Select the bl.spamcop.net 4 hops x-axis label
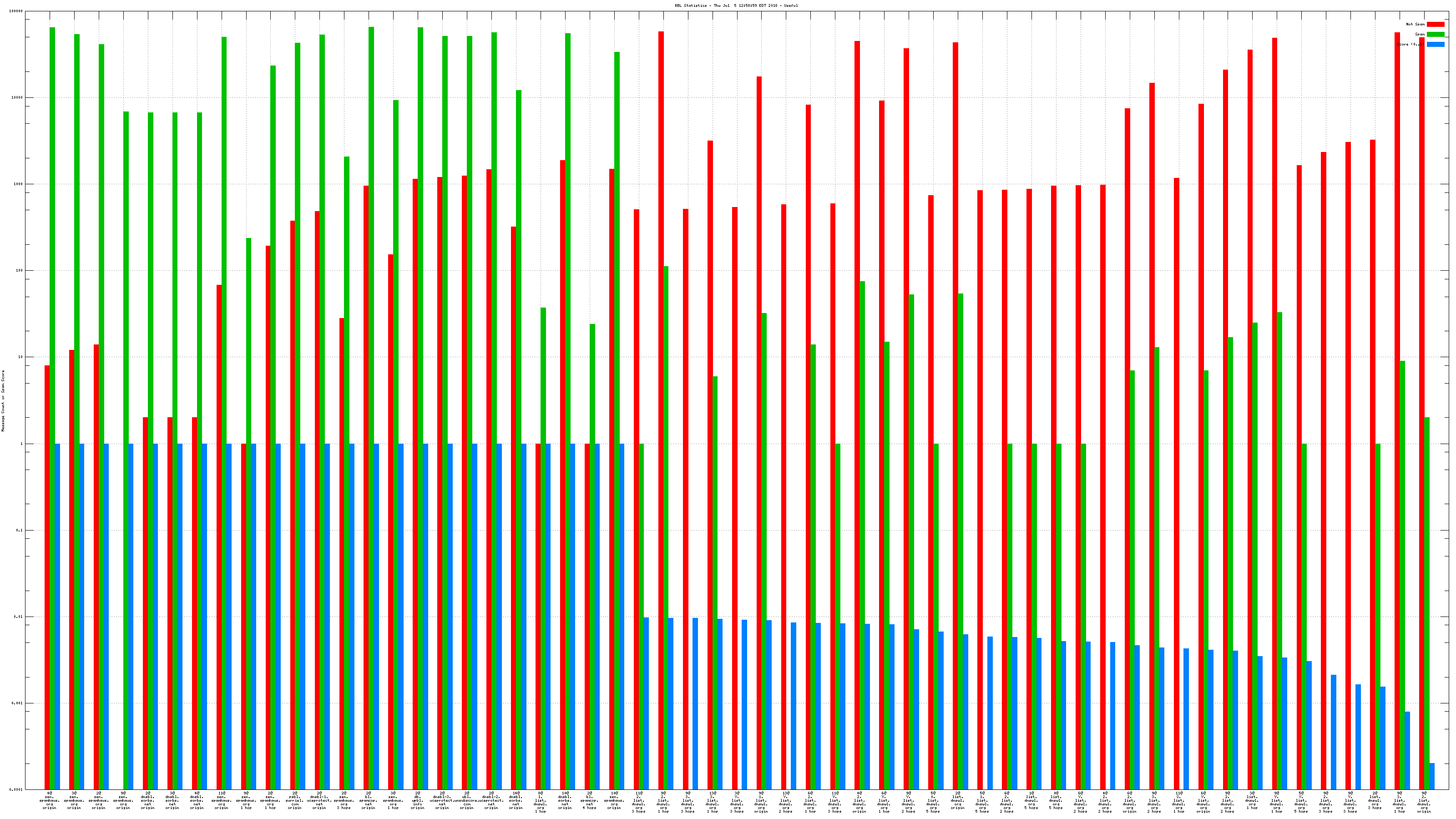The width and height of the screenshot is (1456, 819). pos(590,800)
